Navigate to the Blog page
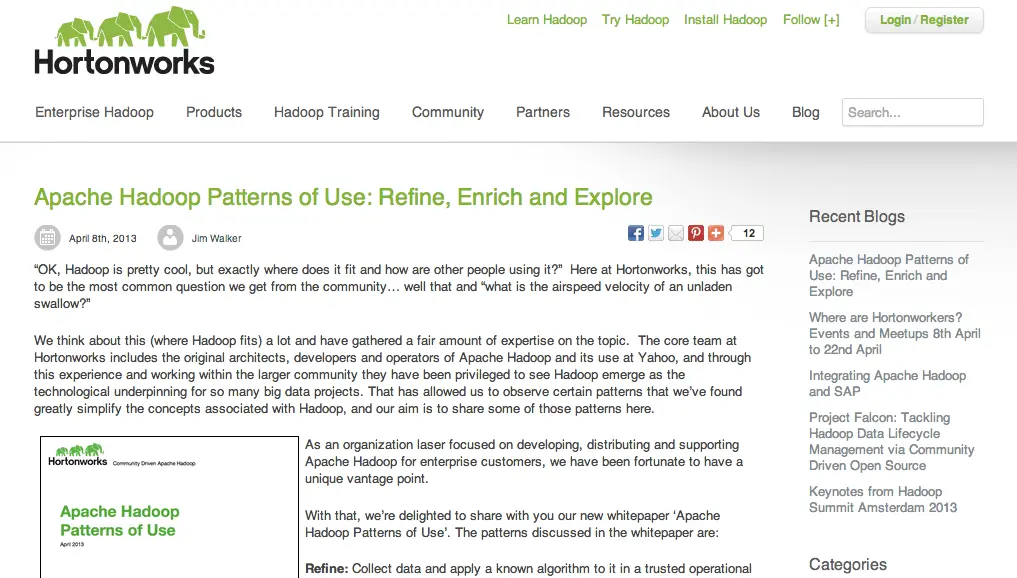 (x=805, y=112)
